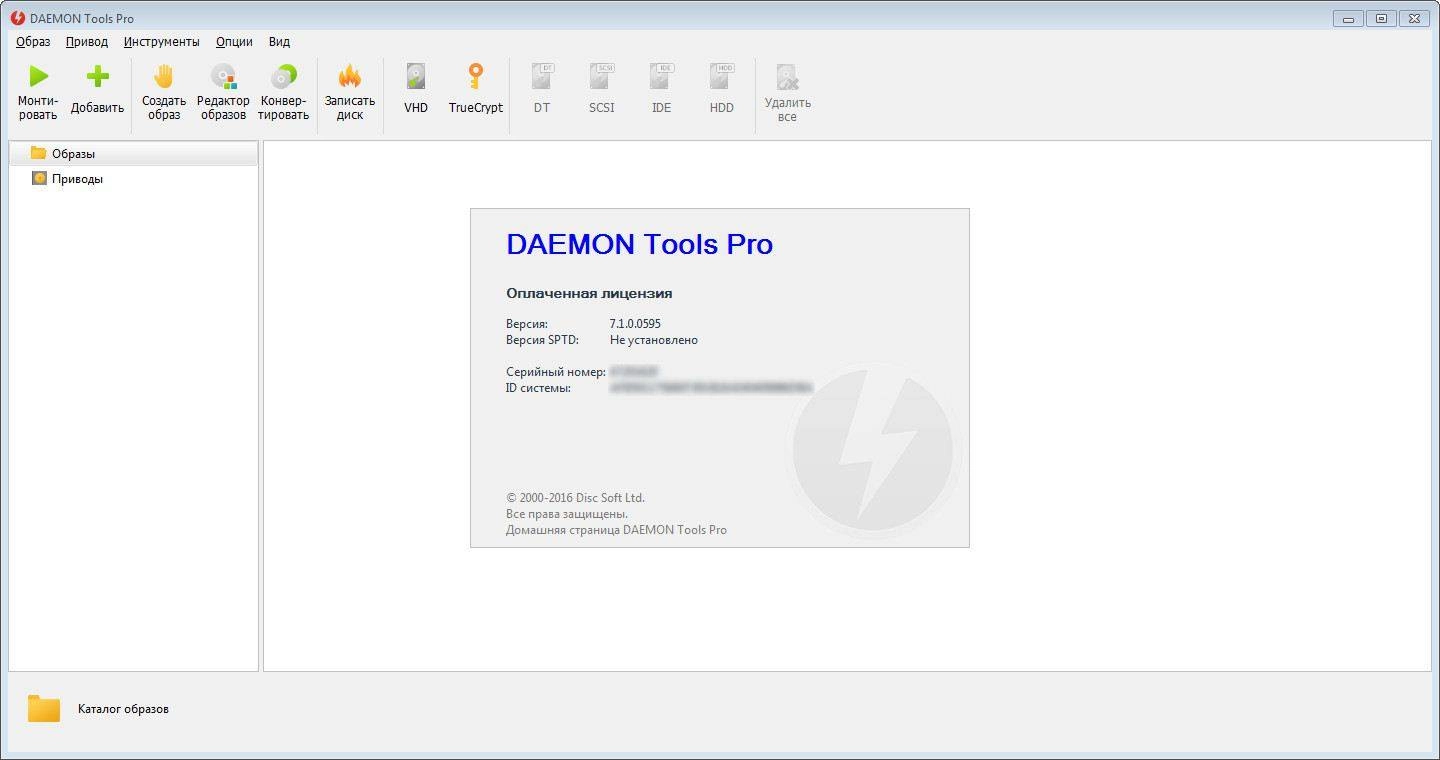
Task: Open the TrueCrypt key icon
Action: pyautogui.click(x=476, y=76)
